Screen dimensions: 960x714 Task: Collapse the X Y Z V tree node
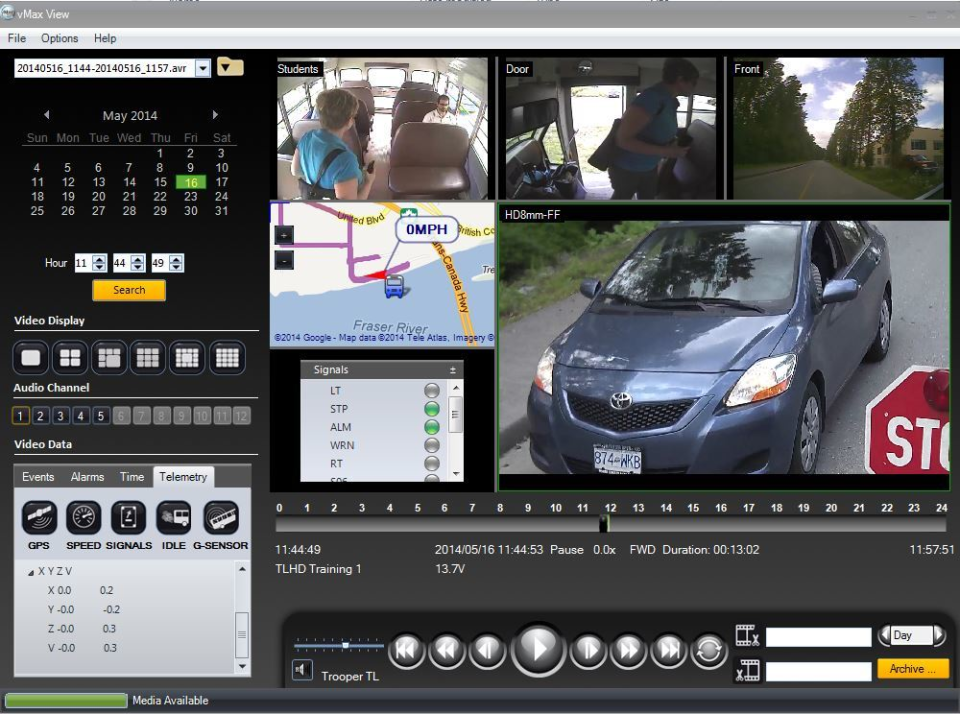coord(31,572)
